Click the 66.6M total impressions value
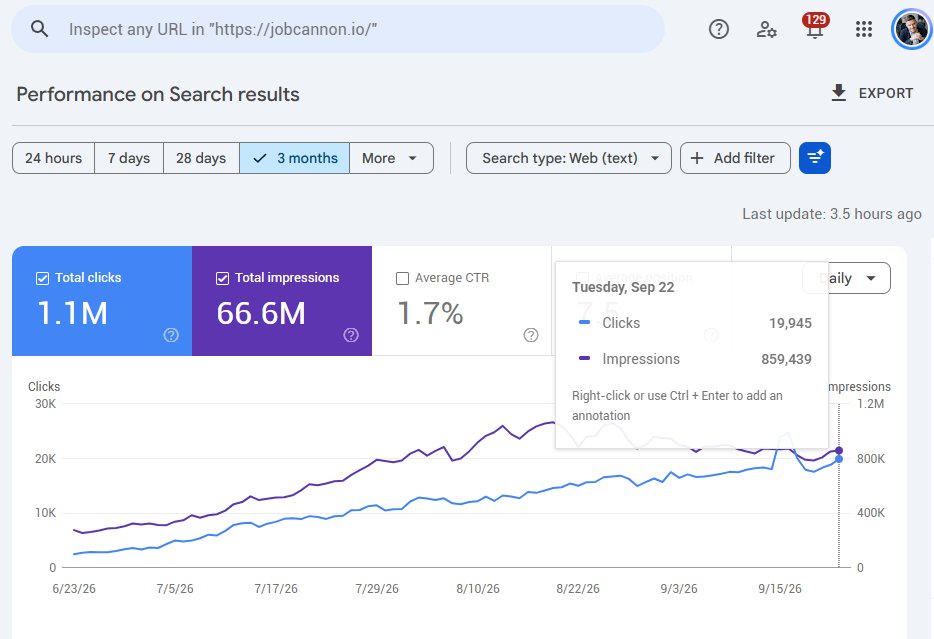Viewport: 934px width, 639px height. tap(261, 313)
